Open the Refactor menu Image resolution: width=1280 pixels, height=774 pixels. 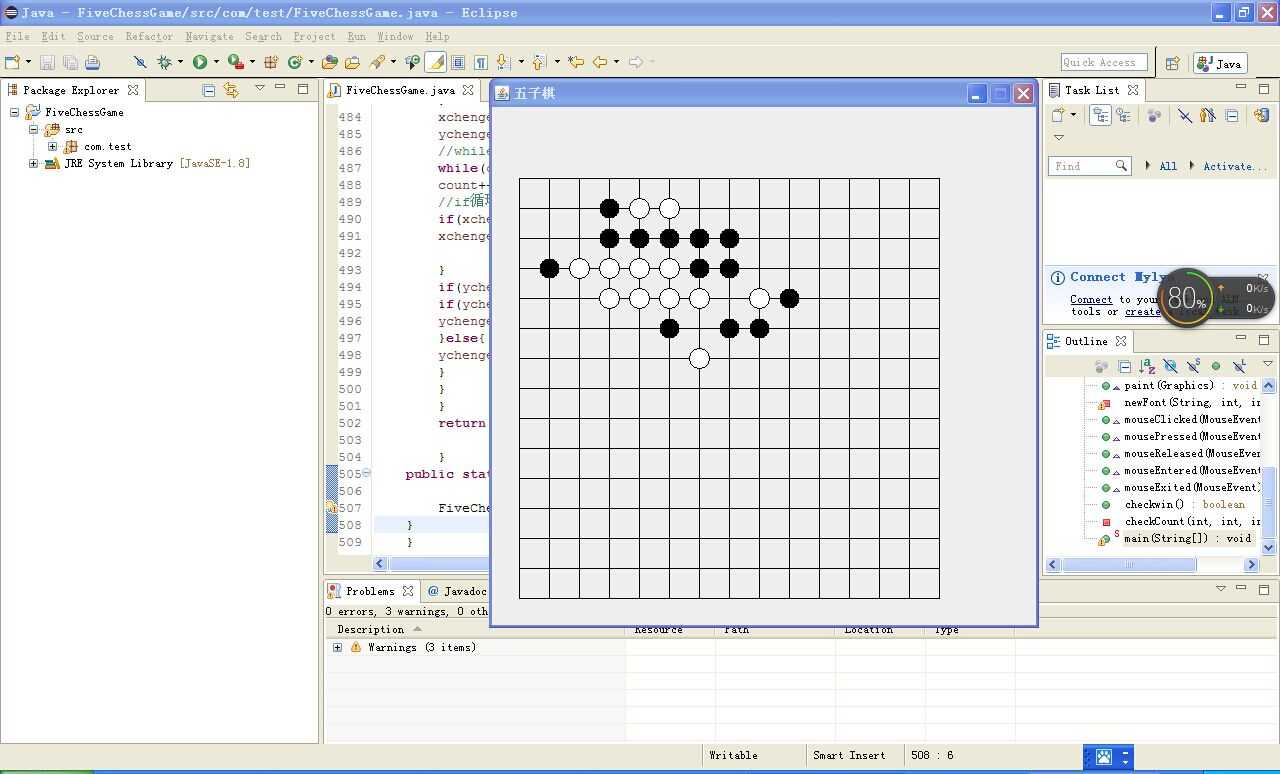(x=149, y=36)
